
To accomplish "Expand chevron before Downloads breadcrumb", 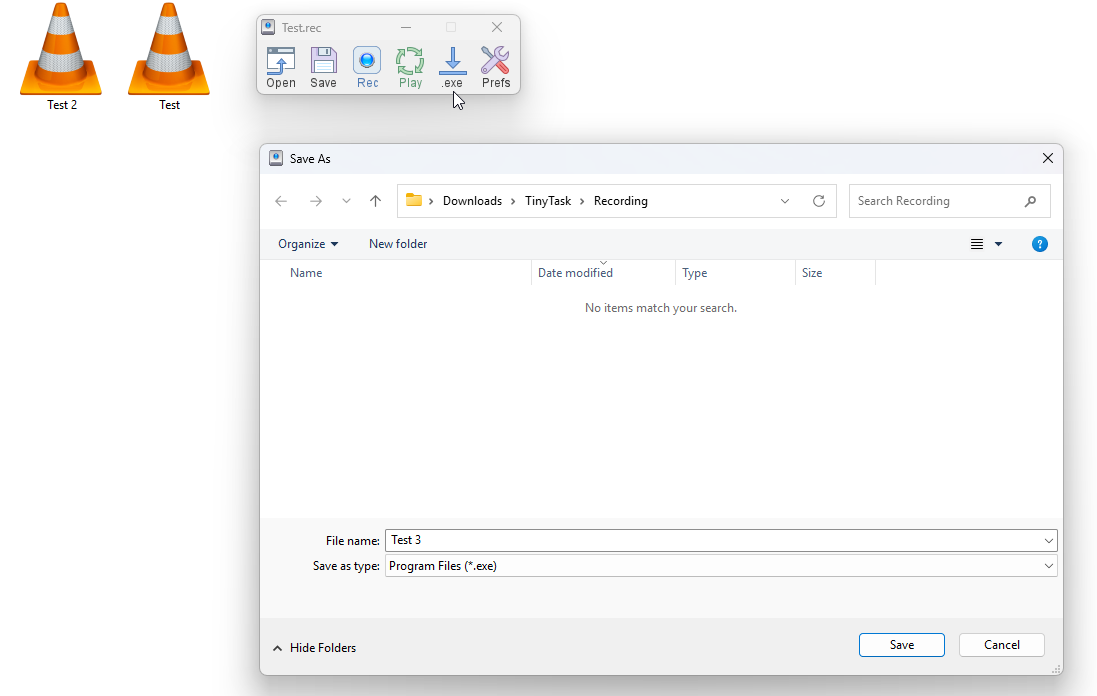I will coord(431,201).
